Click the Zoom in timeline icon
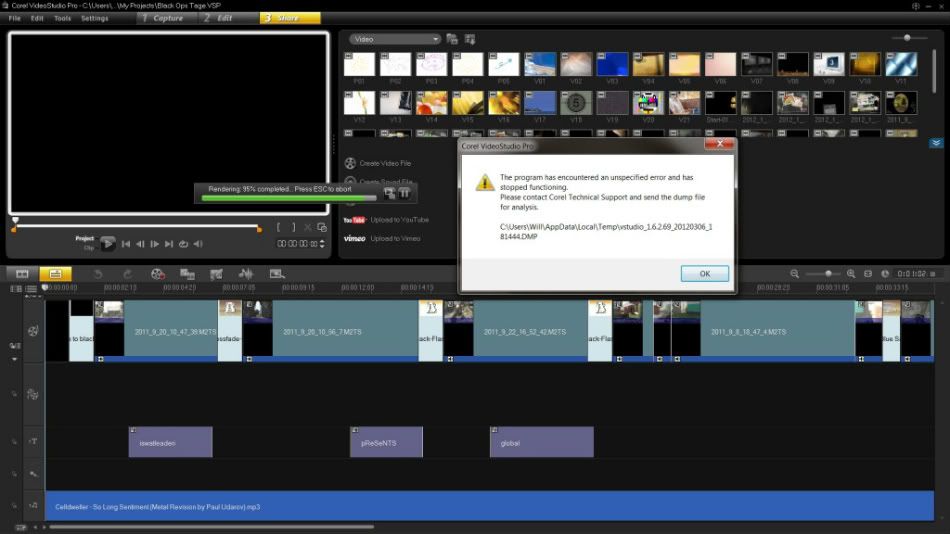Viewport: 950px width, 534px height. click(x=852, y=273)
